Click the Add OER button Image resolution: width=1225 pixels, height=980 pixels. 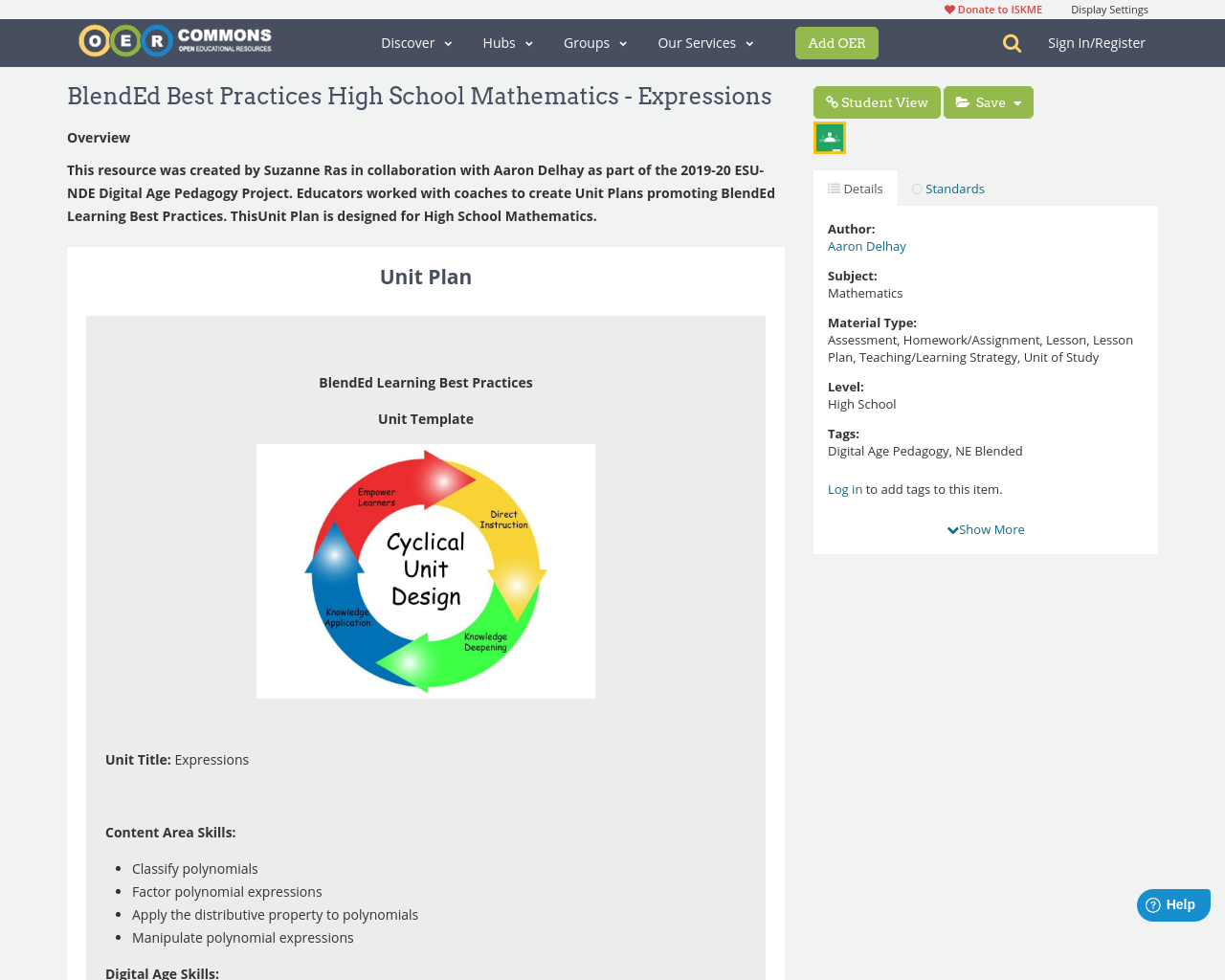(x=836, y=42)
